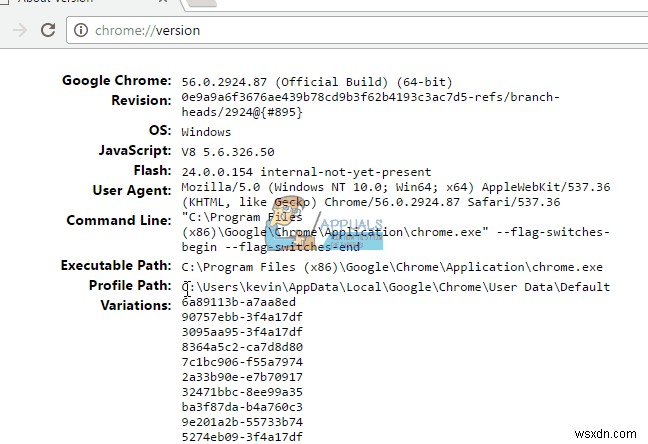Click variation 5274eb09-3f4a17df
The height and width of the screenshot is (444, 648).
point(242,437)
